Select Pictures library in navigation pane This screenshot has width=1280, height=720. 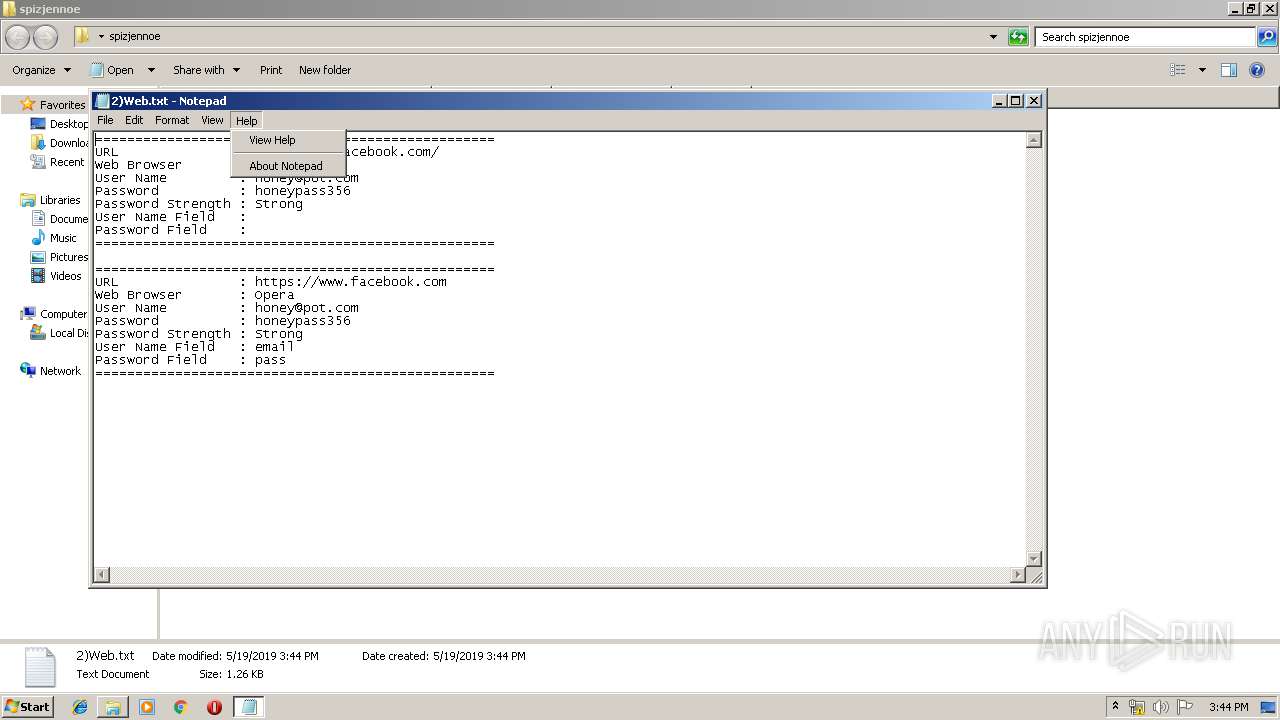(59, 257)
